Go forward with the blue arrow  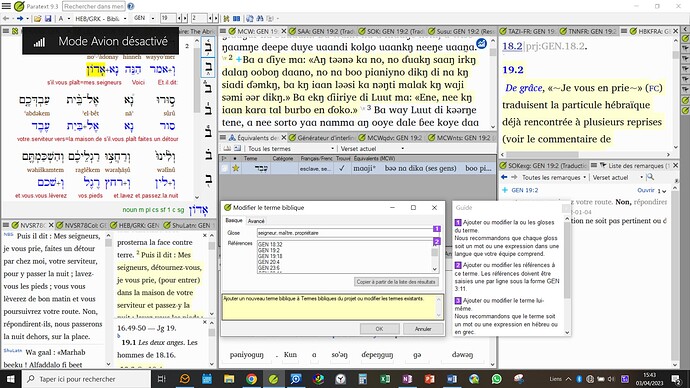coord(20,18)
